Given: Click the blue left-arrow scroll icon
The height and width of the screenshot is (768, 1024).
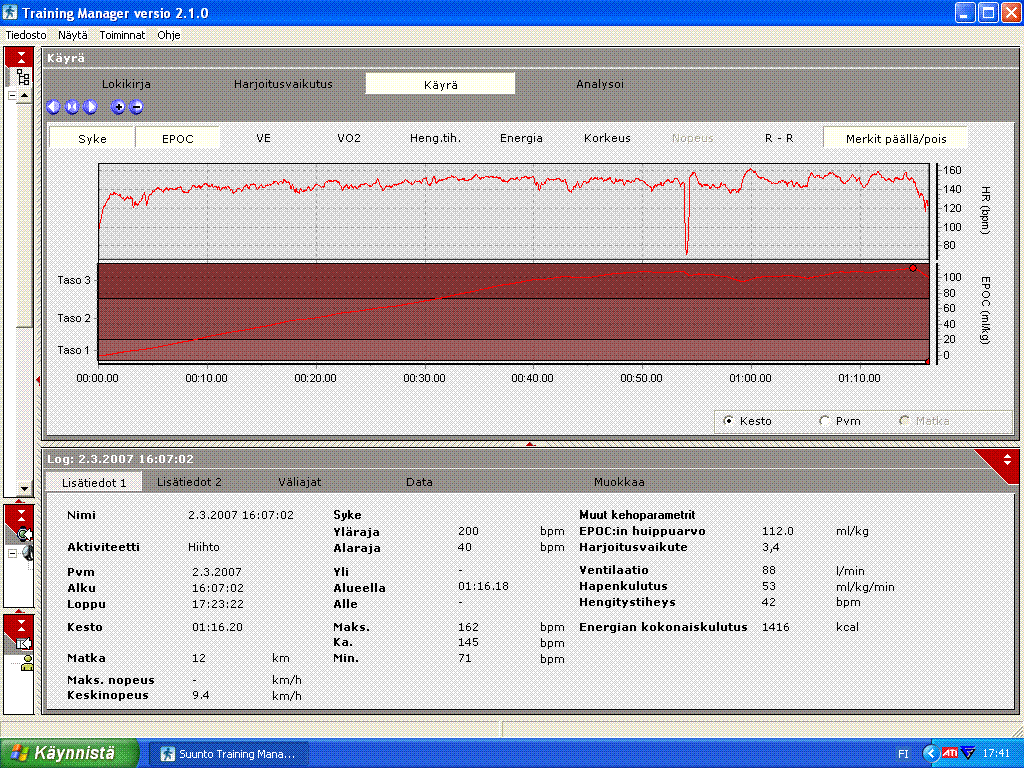Looking at the screenshot, I should 53,107.
